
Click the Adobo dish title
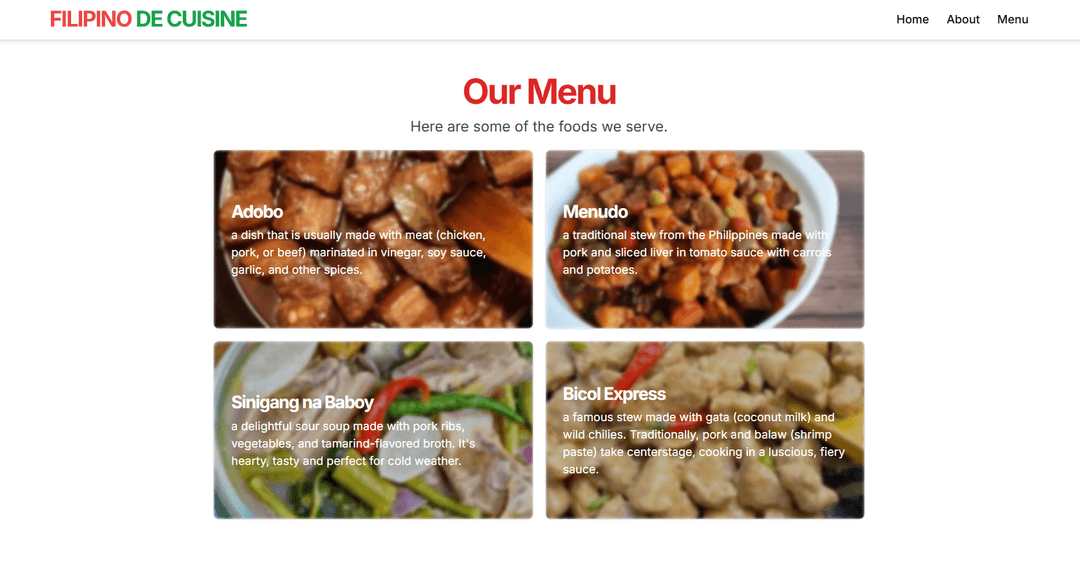pos(257,212)
